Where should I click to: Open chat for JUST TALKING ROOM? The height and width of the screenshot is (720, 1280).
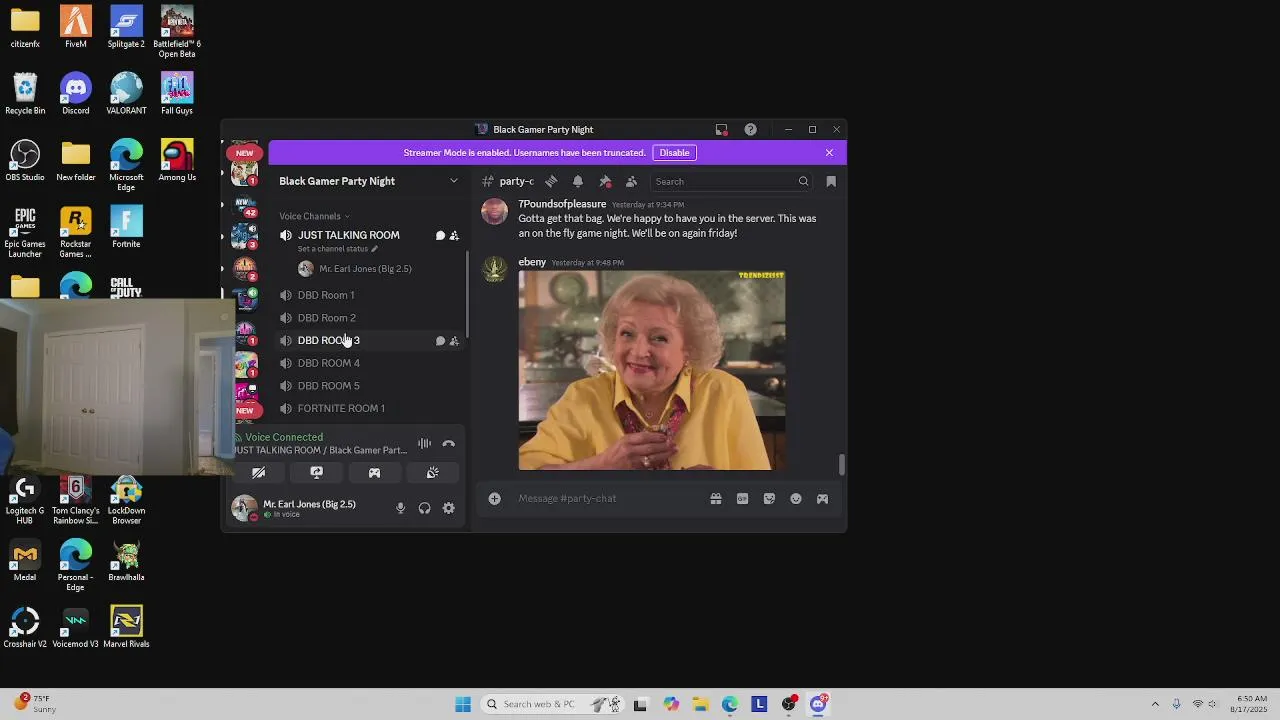(440, 235)
